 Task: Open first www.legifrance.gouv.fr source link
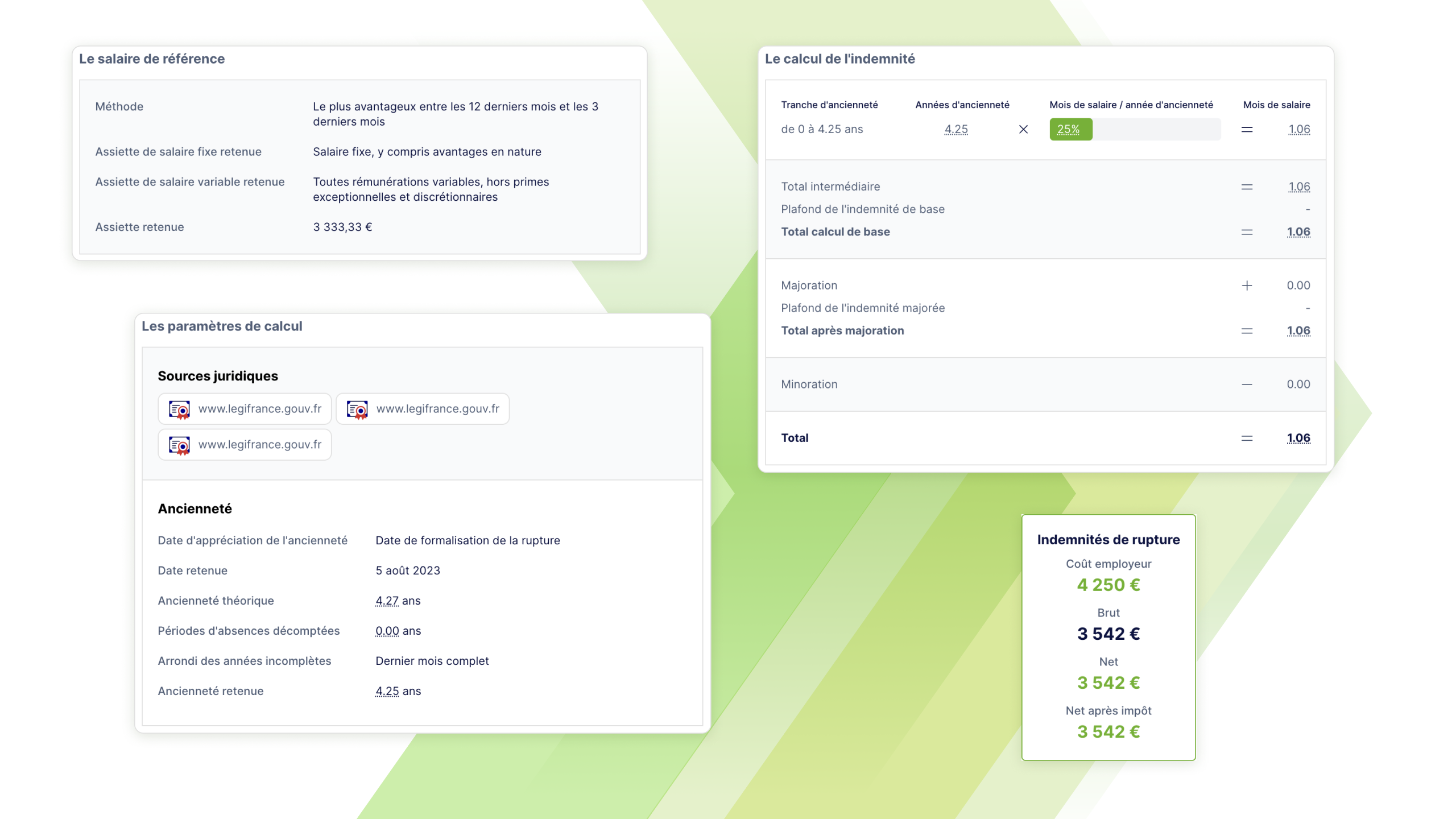260,409
